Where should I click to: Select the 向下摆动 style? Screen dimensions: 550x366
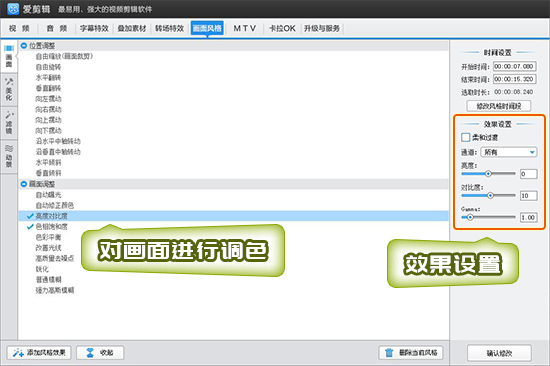coord(48,131)
